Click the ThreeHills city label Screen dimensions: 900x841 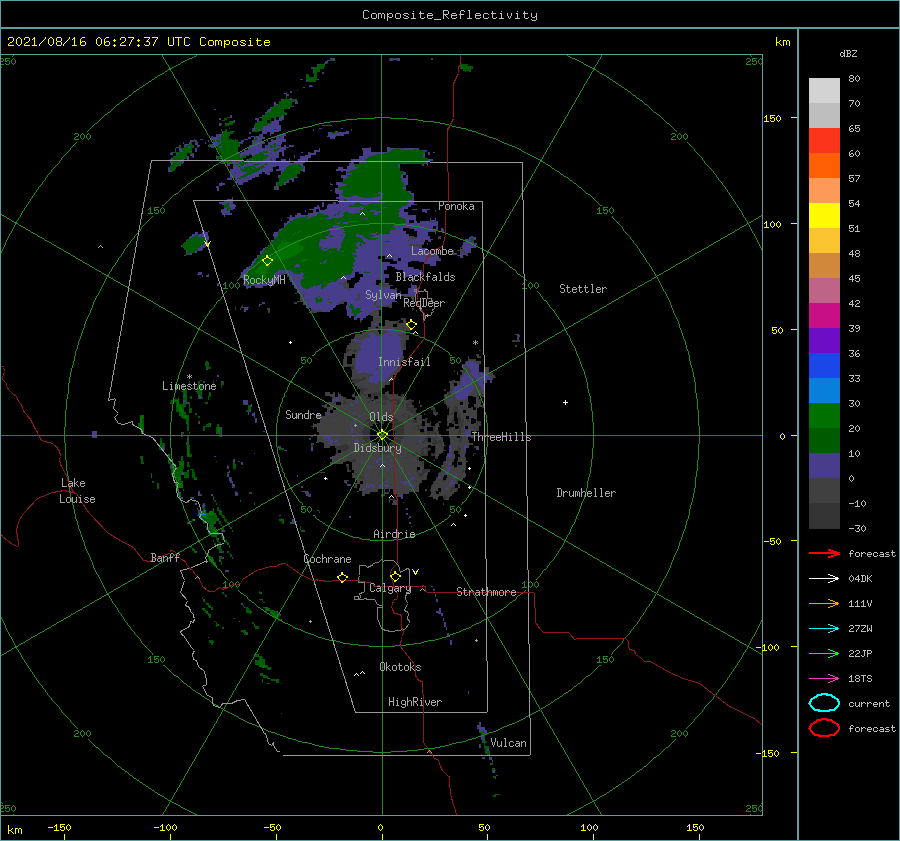coord(501,437)
